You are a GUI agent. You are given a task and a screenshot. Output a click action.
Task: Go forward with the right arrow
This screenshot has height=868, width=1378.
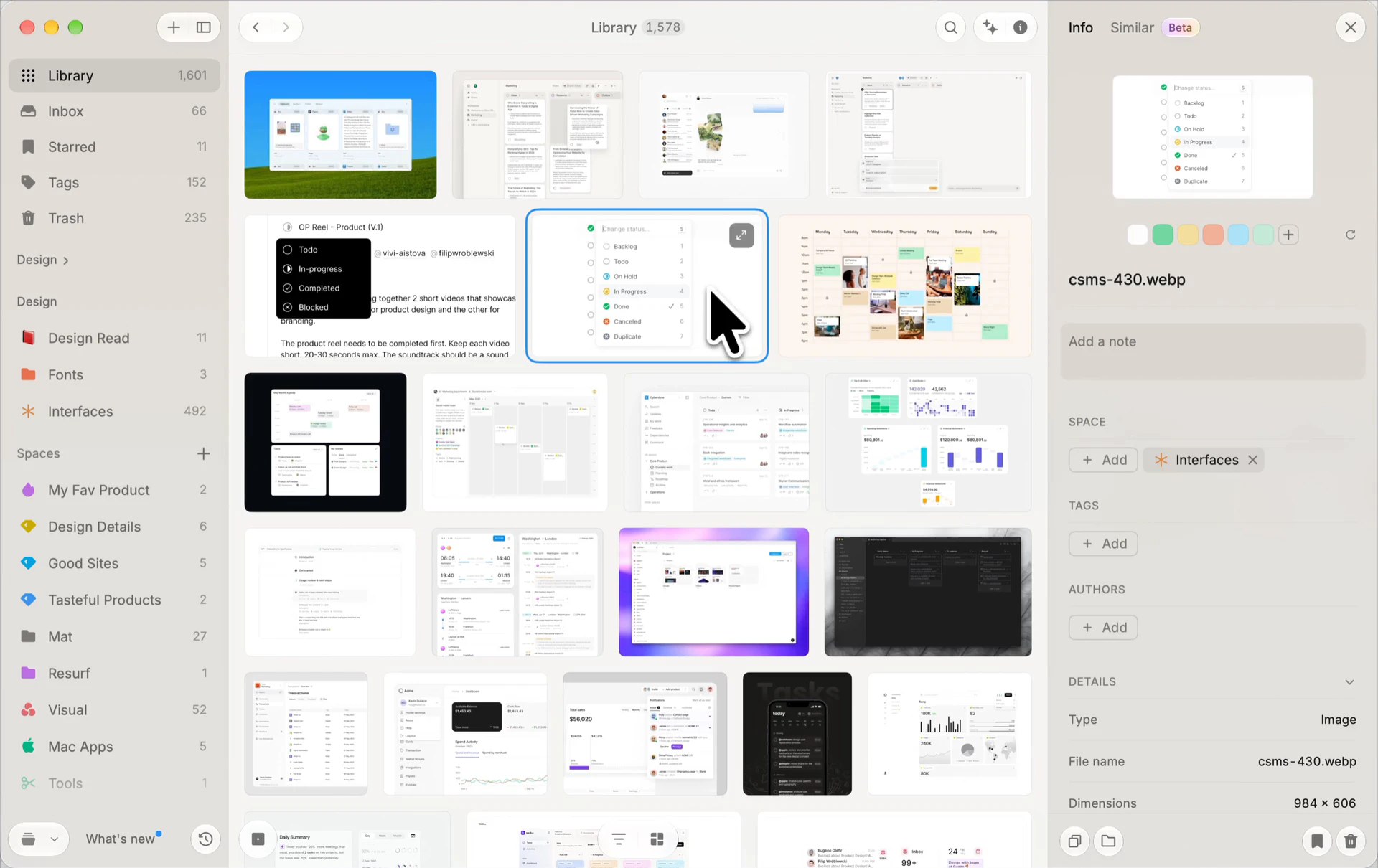click(x=286, y=27)
